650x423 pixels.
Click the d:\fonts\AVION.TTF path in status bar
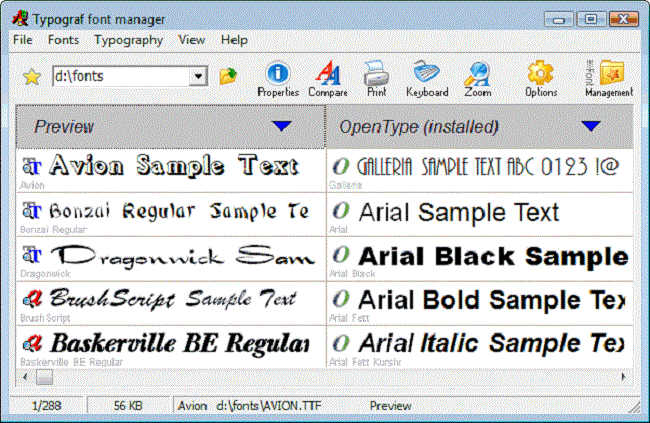[x=268, y=406]
